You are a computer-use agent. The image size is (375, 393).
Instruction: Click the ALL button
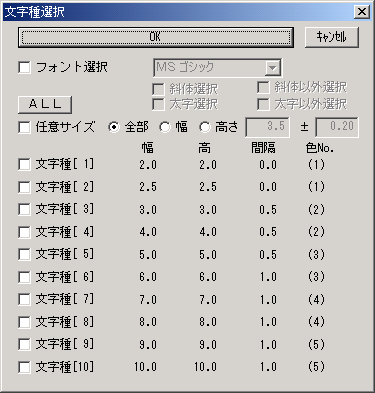pos(45,104)
